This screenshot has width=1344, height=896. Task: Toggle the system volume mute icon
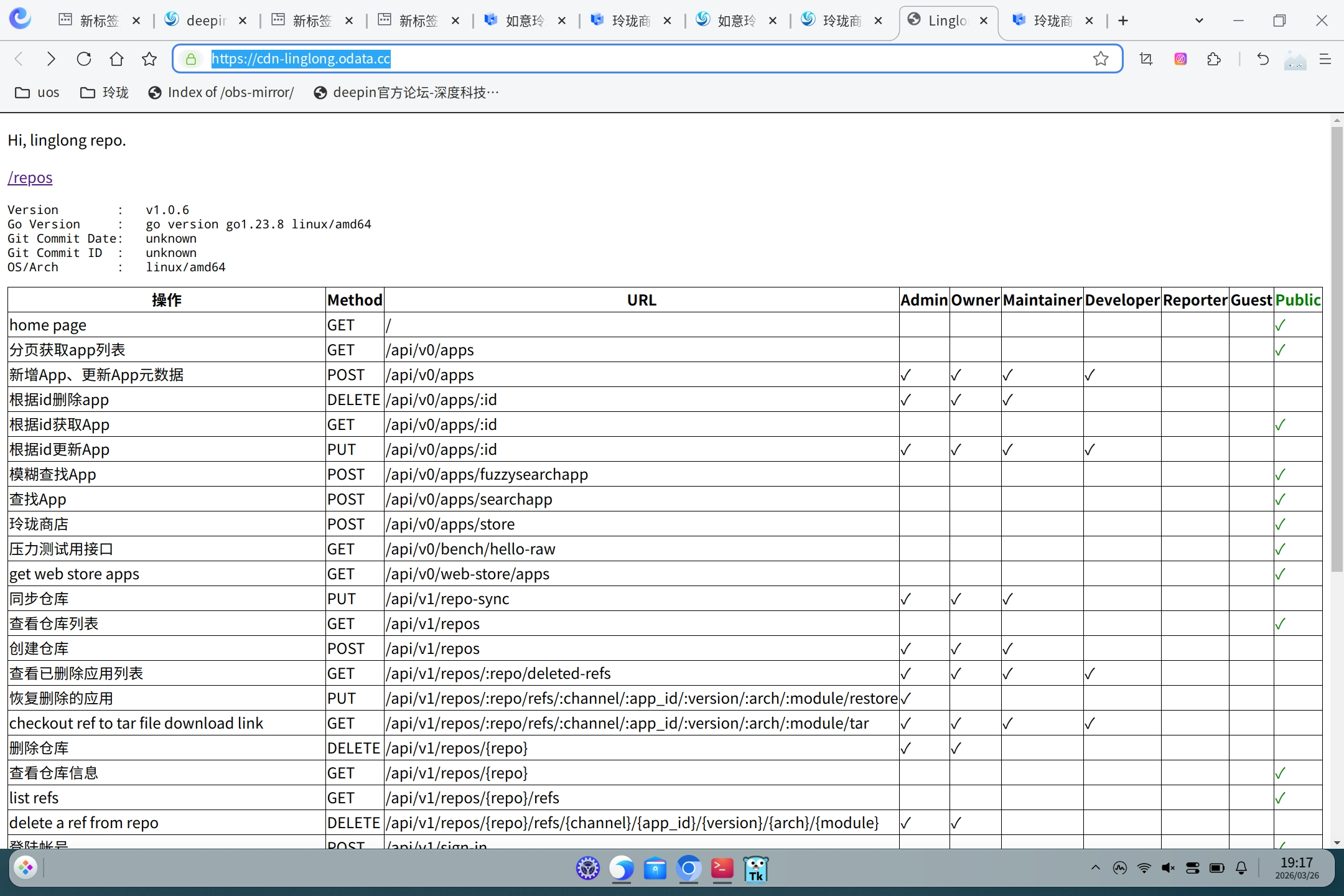point(1168,868)
